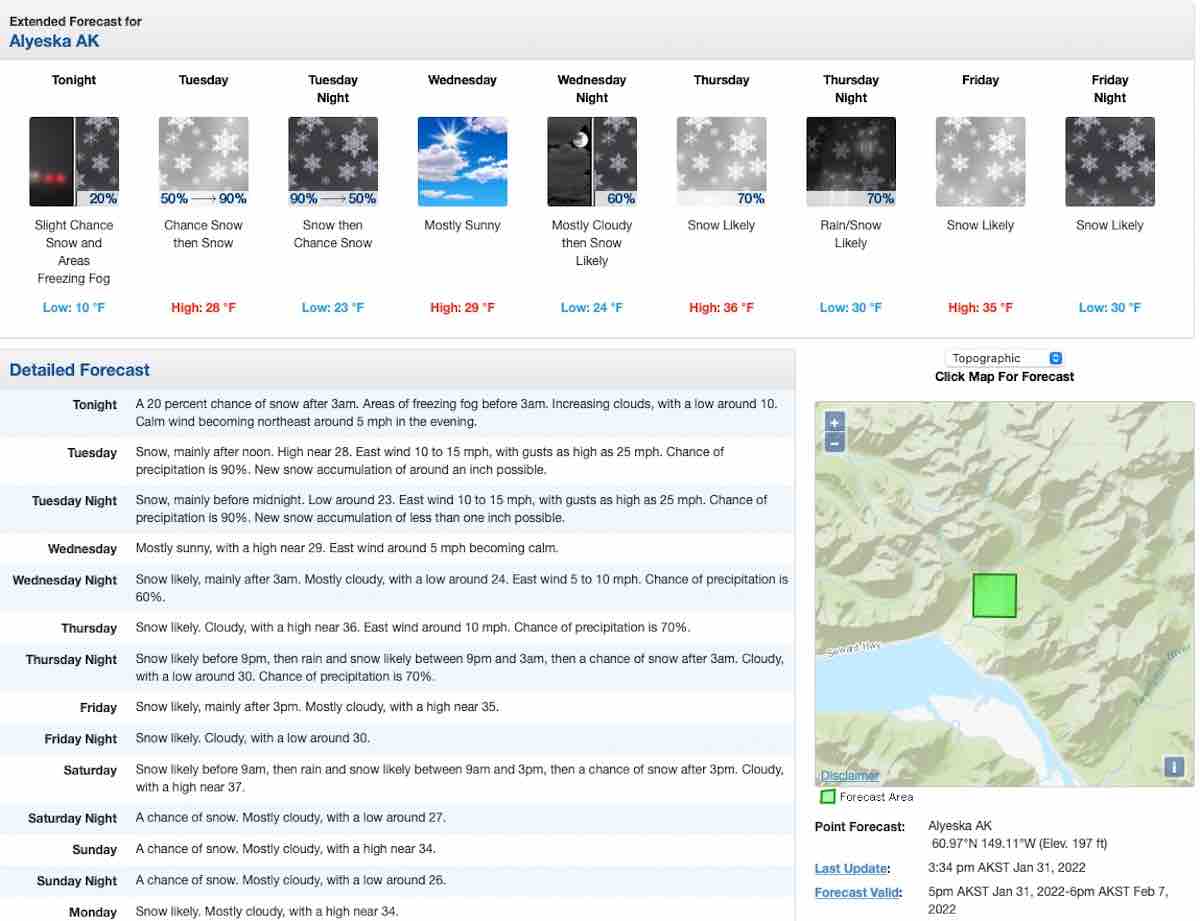This screenshot has width=1200, height=921.
Task: Click the Wednesday Night cloudy-snow icon
Action: tap(592, 162)
